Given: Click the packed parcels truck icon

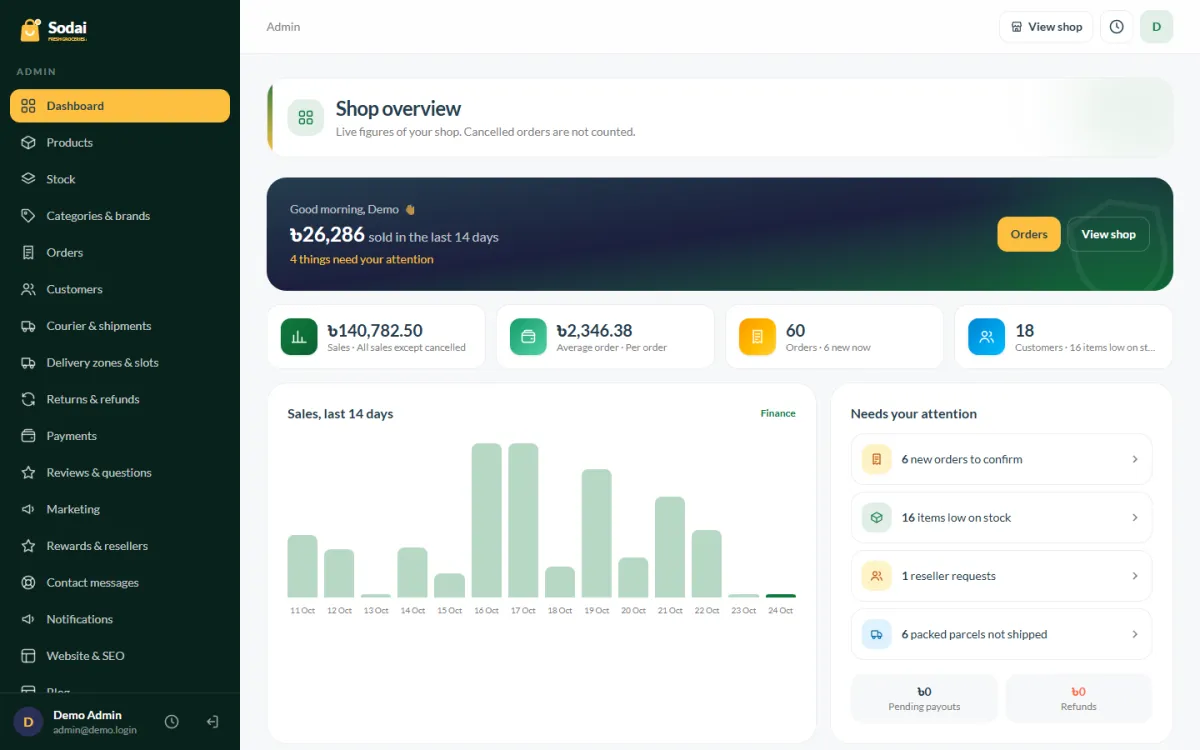Looking at the screenshot, I should click(x=877, y=634).
